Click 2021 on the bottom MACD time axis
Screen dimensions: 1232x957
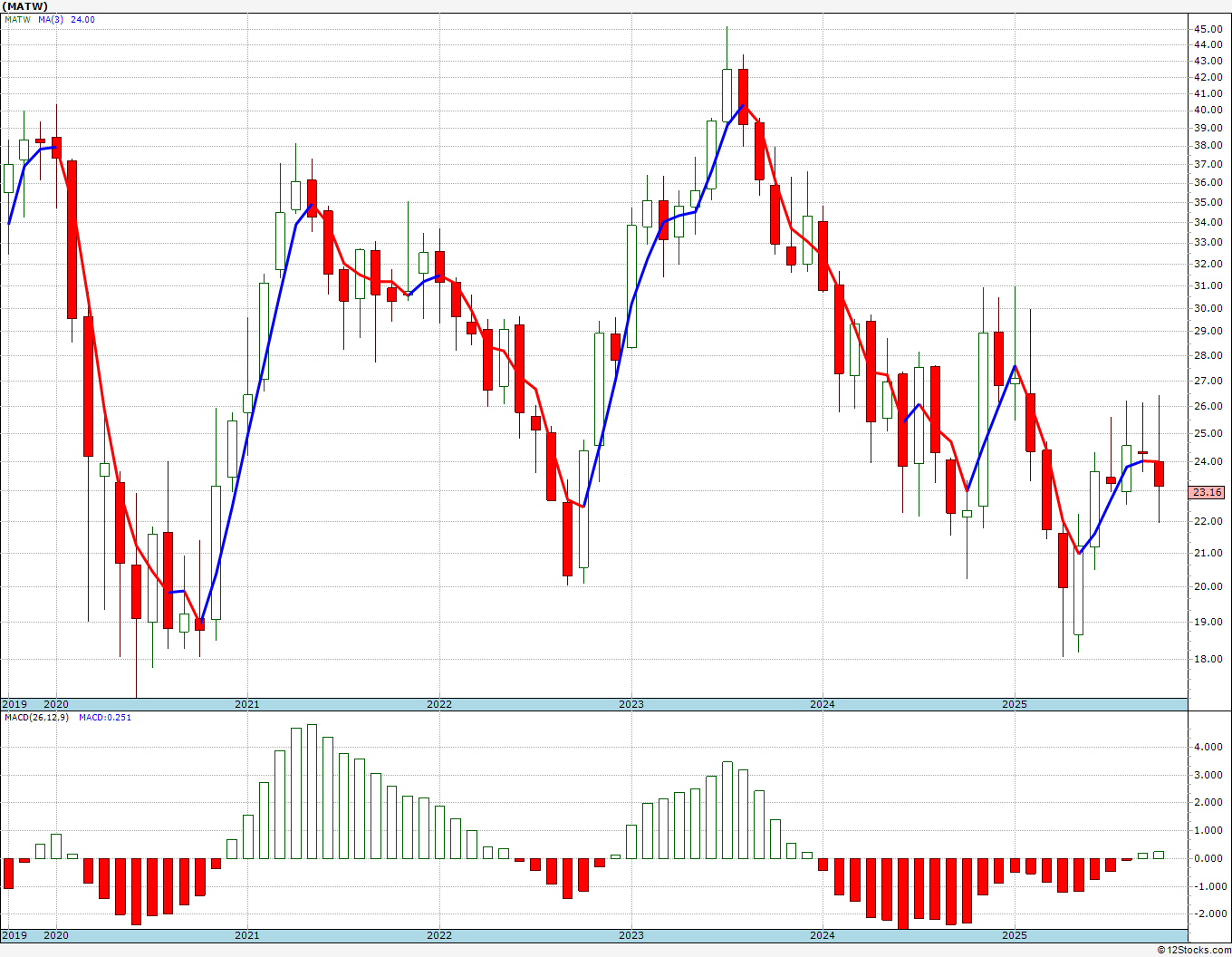point(247,935)
